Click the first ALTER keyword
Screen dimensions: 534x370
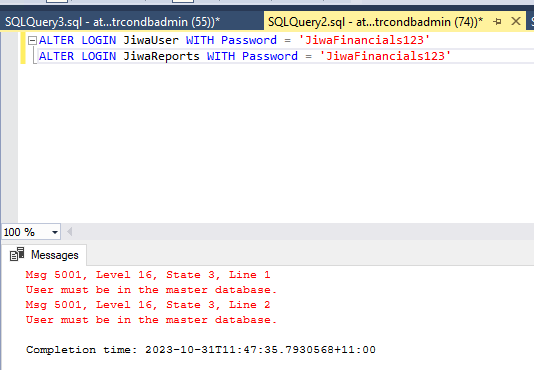(x=57, y=40)
